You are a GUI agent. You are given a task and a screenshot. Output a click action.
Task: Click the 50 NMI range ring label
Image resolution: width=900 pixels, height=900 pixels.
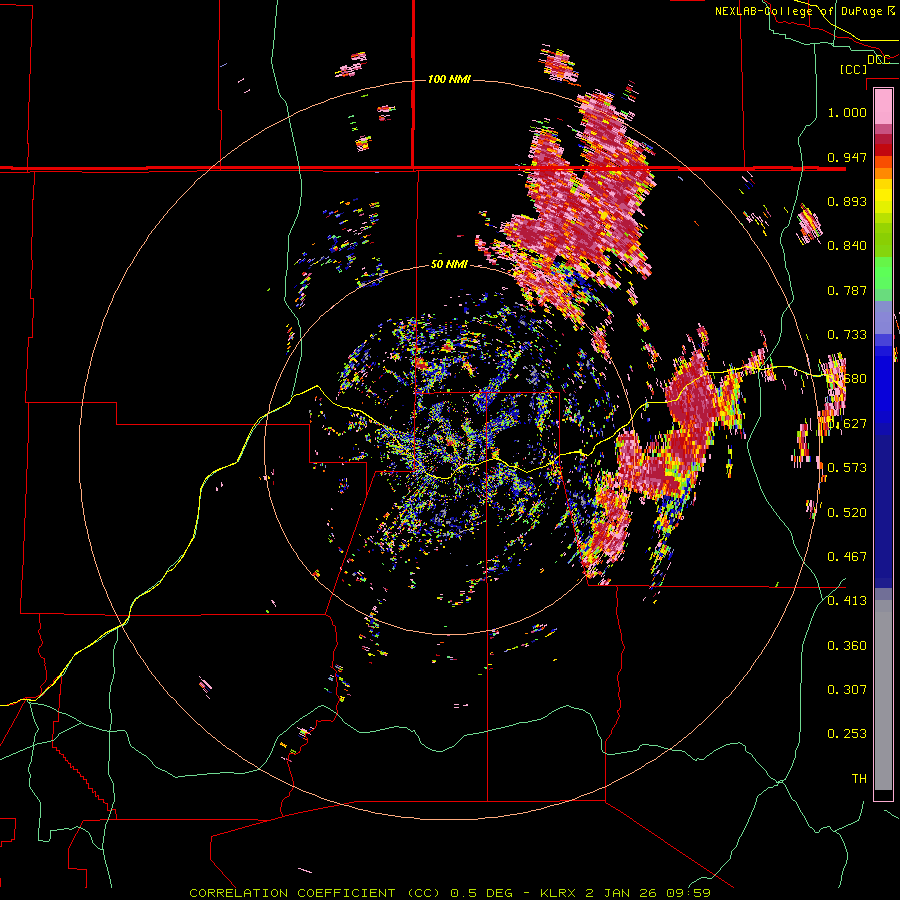(449, 265)
